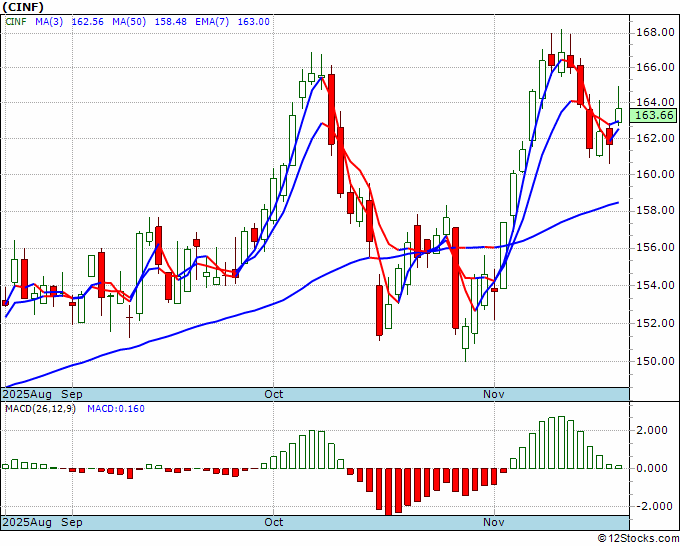Viewport: 680px width, 546px height.
Task: Click the 160.00 price axis label
Action: click(x=655, y=174)
